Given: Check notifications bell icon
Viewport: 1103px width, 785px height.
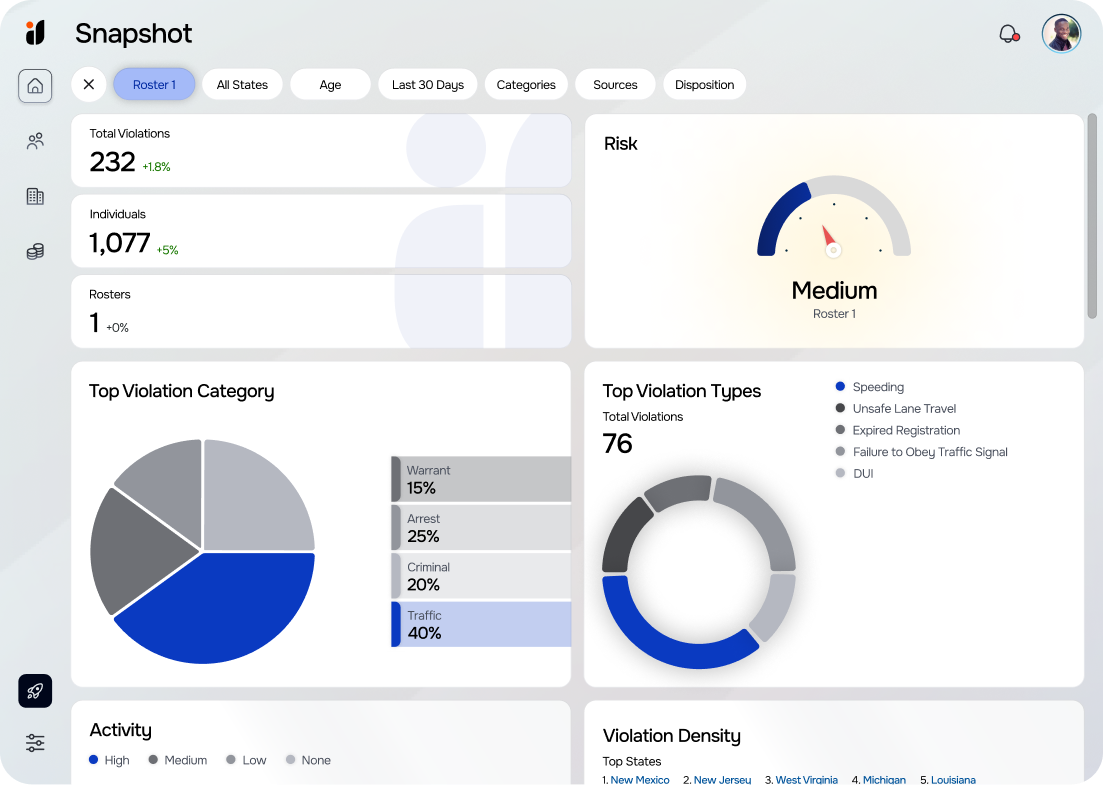Looking at the screenshot, I should click(1008, 34).
